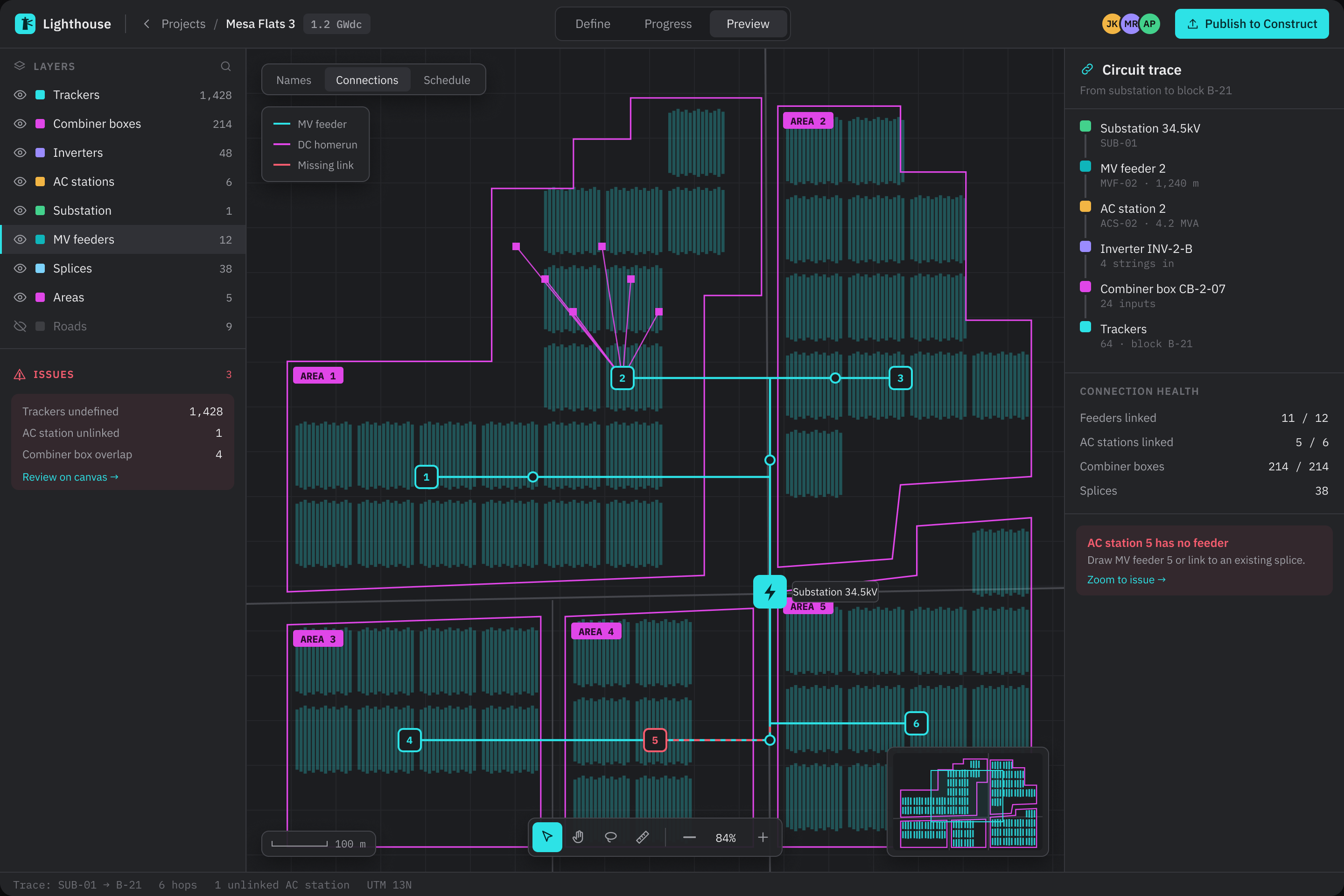Click the 1.2 GWdc capacity badge
Viewport: 1344px width, 896px height.
[336, 24]
